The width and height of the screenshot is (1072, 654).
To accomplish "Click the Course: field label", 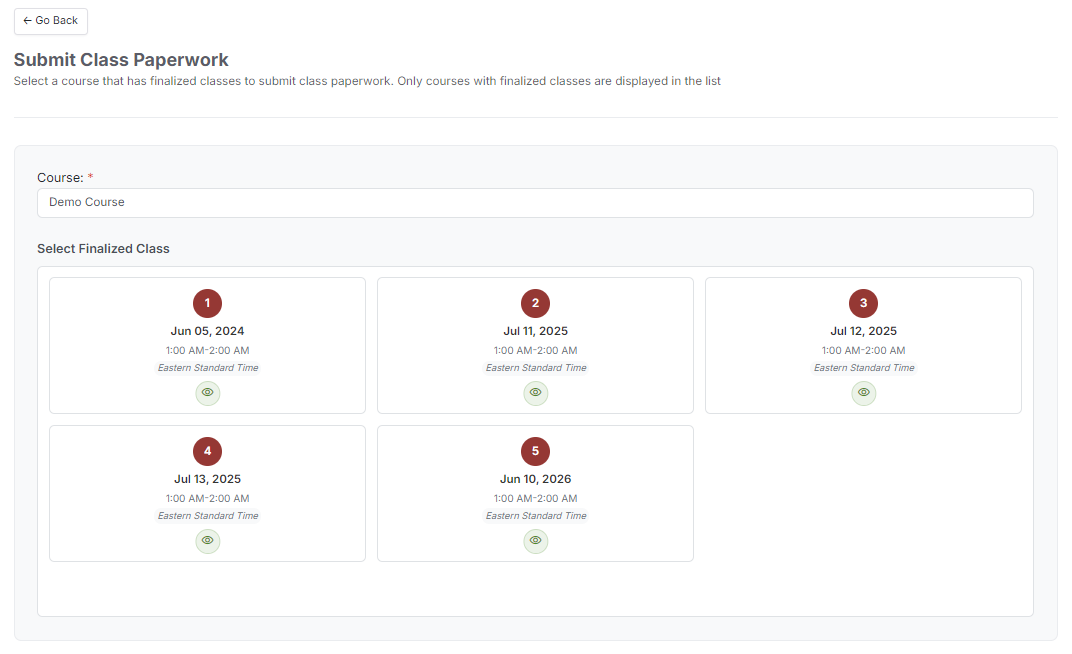I will (65, 178).
